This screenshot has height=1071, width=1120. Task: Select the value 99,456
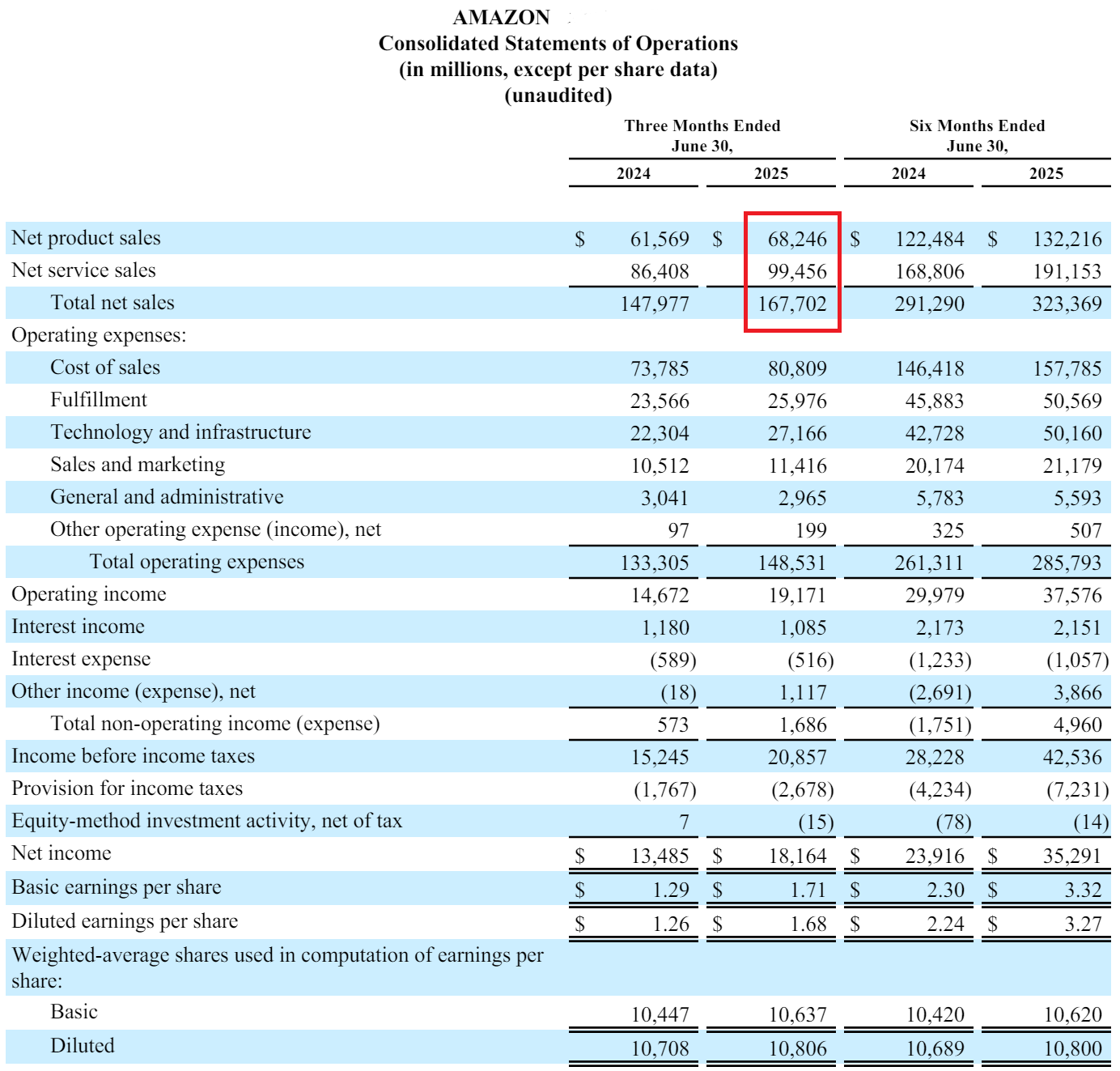(797, 271)
